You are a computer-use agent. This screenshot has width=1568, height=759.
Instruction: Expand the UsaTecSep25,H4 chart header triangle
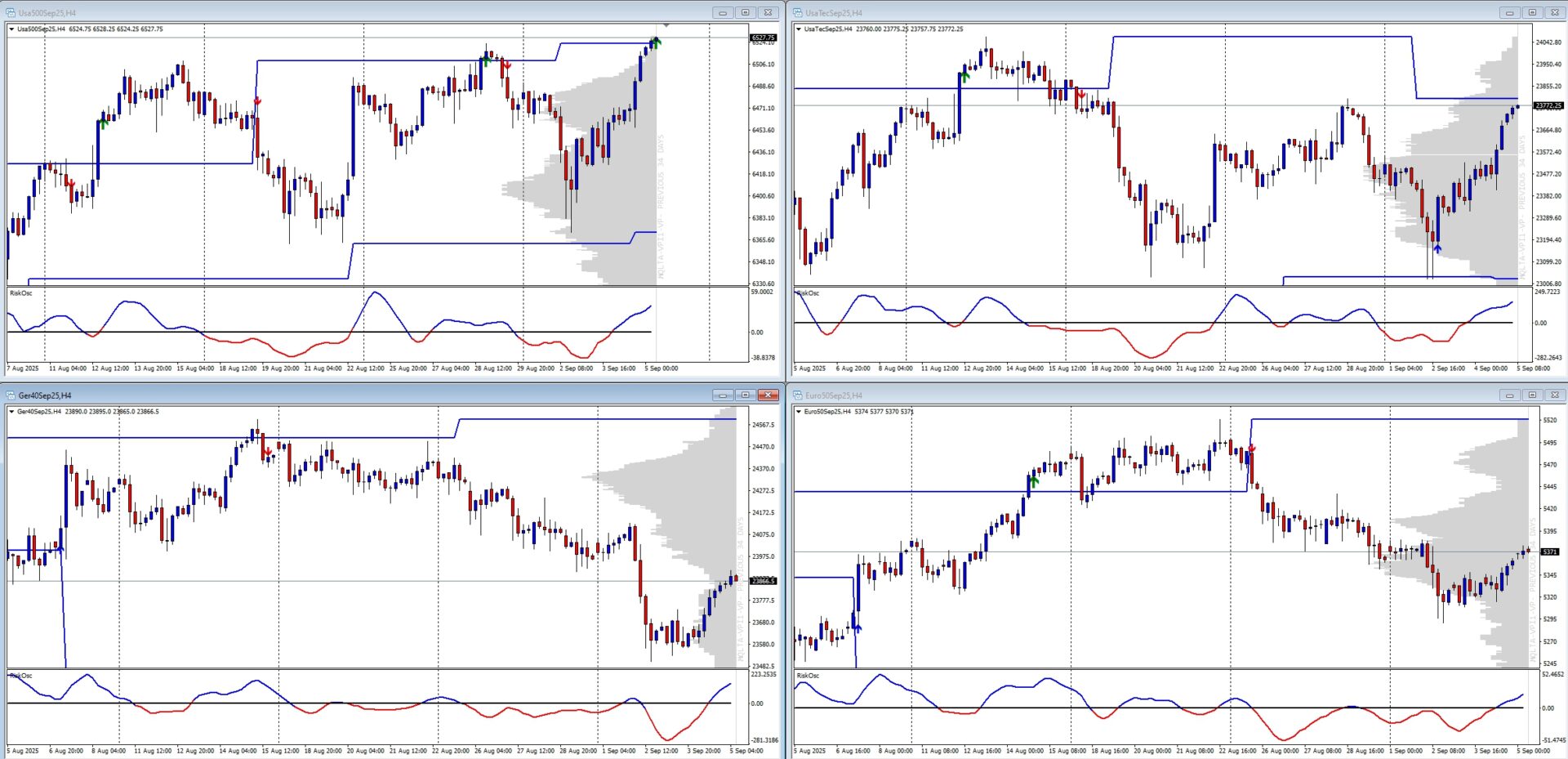pyautogui.click(x=799, y=29)
